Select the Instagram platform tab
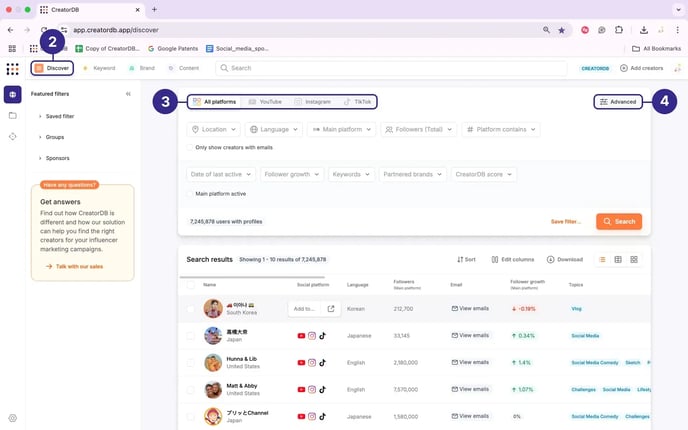The width and height of the screenshot is (688, 430). point(312,102)
